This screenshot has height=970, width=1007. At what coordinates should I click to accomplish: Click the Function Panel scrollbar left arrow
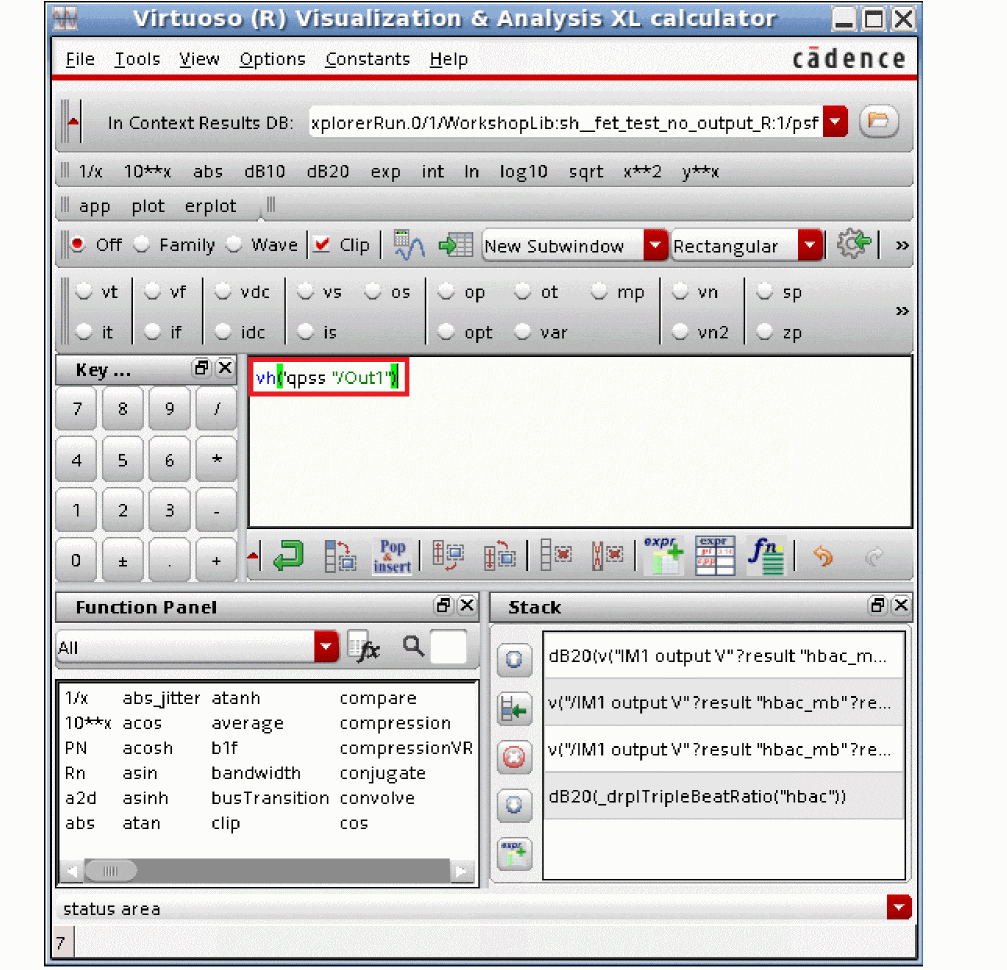(x=71, y=871)
